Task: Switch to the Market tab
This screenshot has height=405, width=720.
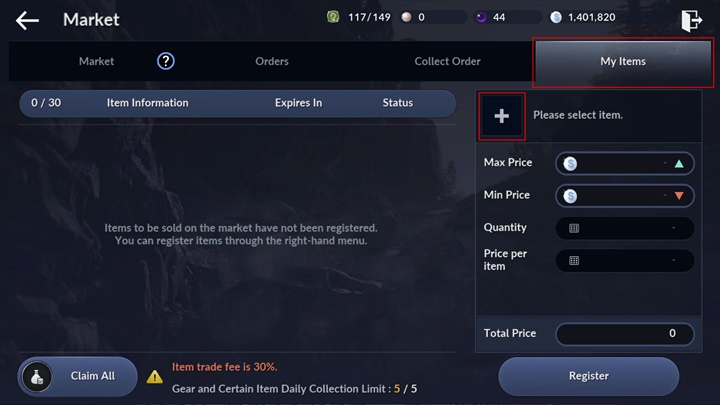Action: point(96,61)
